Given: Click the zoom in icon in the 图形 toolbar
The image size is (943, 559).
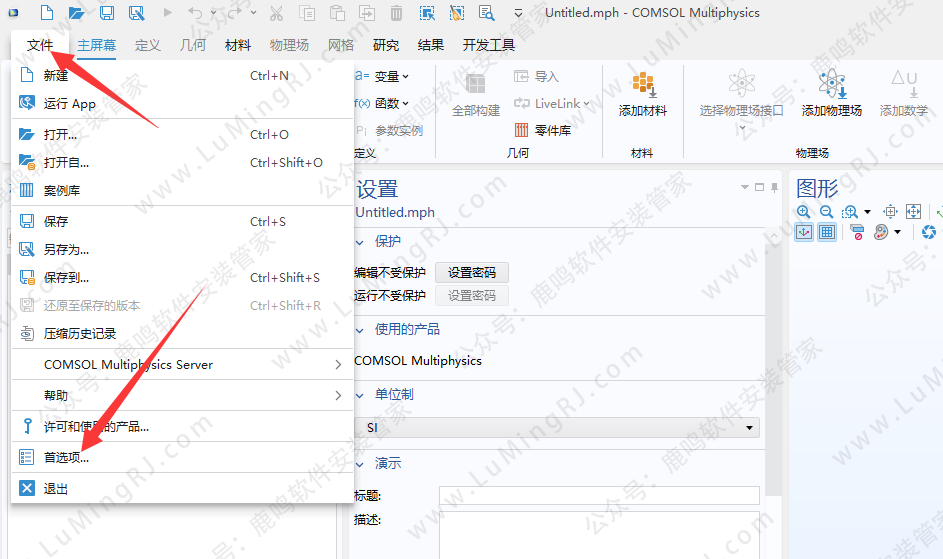Looking at the screenshot, I should coord(804,212).
